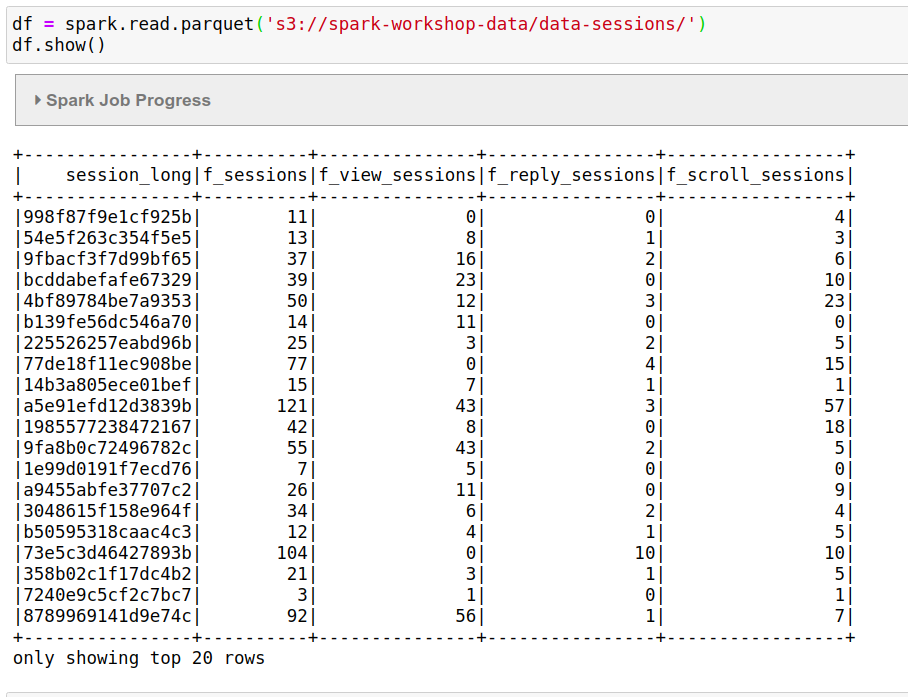Viewport: 908px width, 697px height.
Task: Click f_view_sessions value 23 in bcddabefafe67329 row
Action: click(466, 280)
